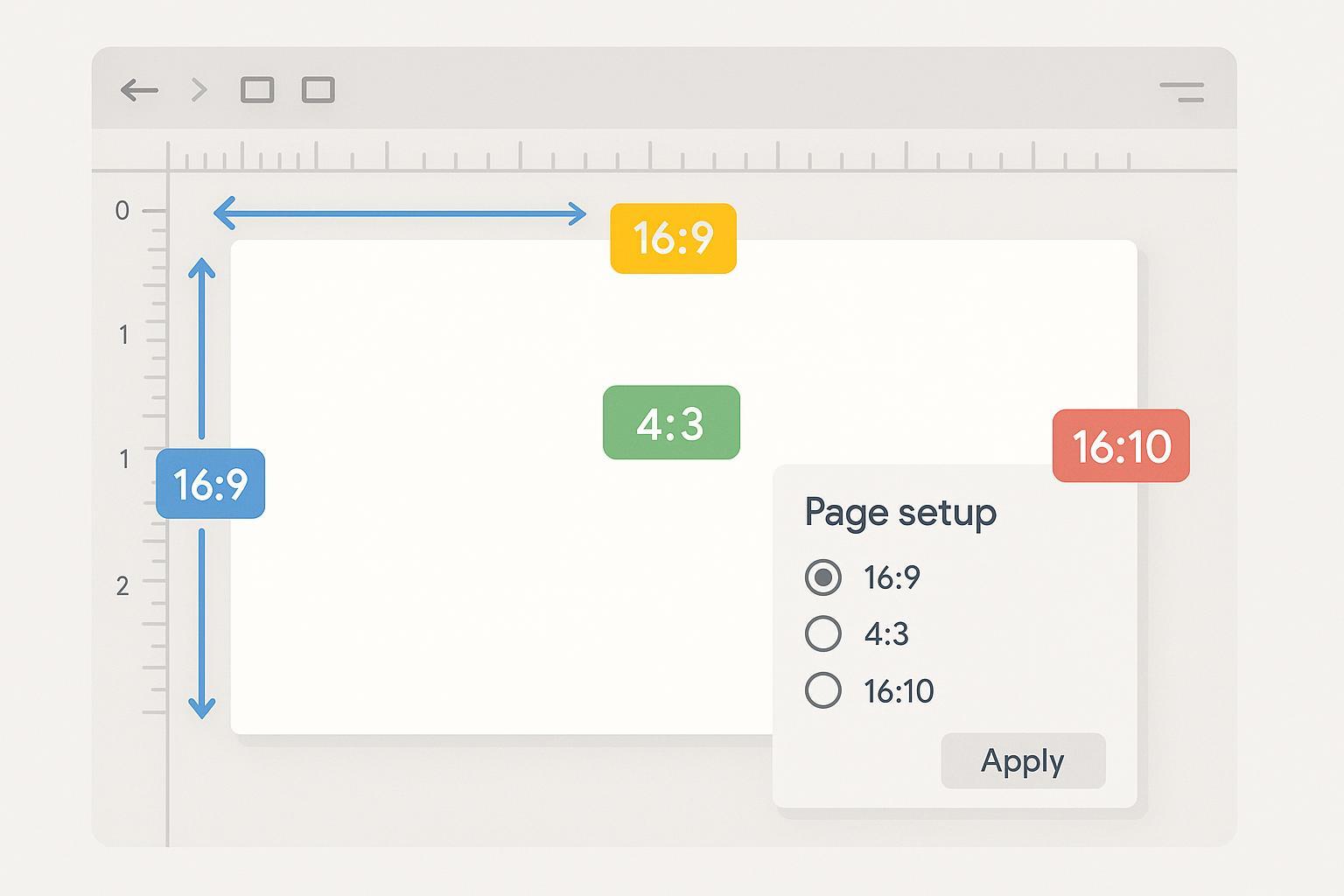Click the green 4:3 badge
1344x896 pixels.
(671, 423)
